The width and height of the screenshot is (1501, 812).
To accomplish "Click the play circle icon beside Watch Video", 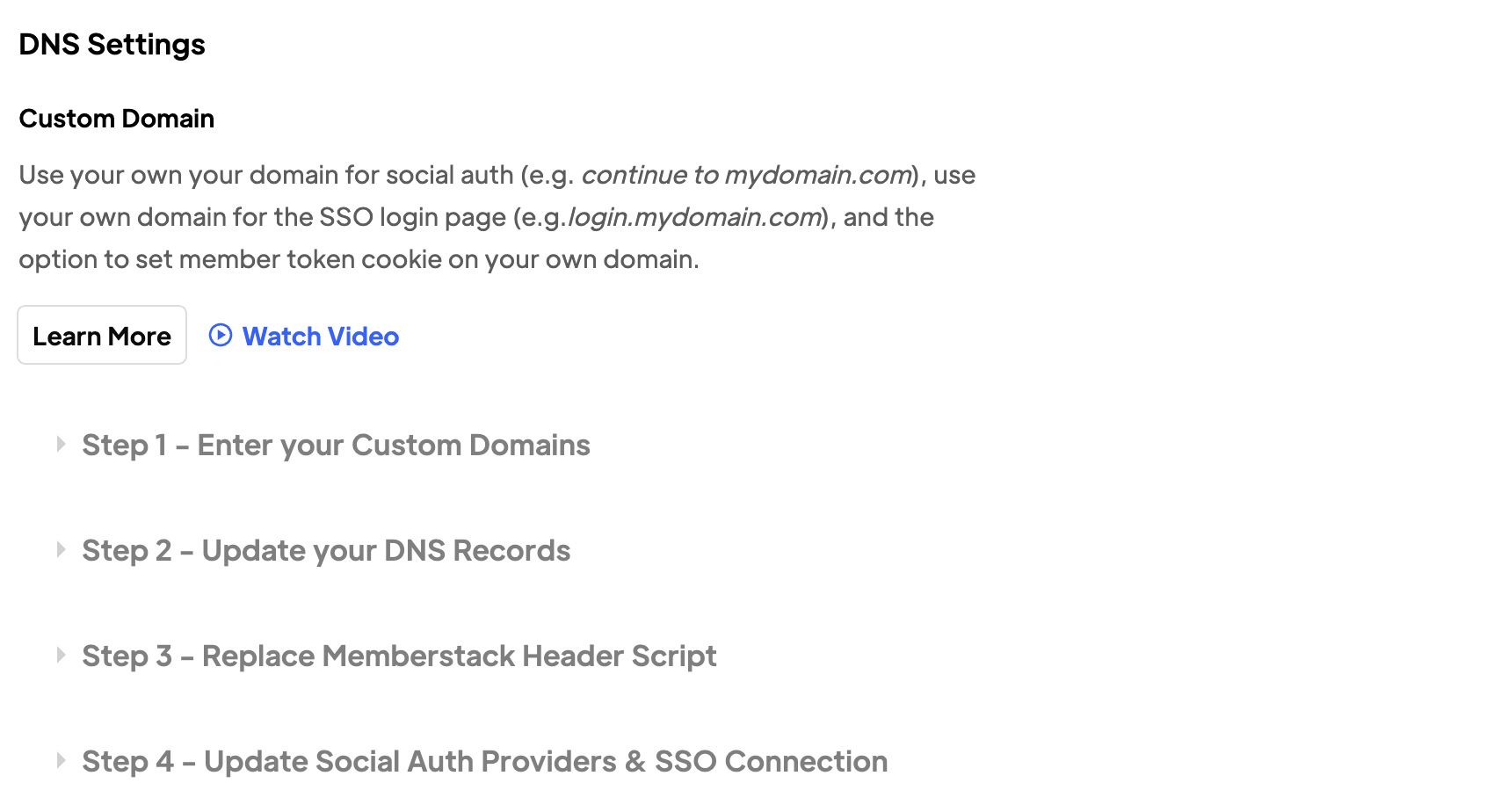I will pyautogui.click(x=220, y=335).
